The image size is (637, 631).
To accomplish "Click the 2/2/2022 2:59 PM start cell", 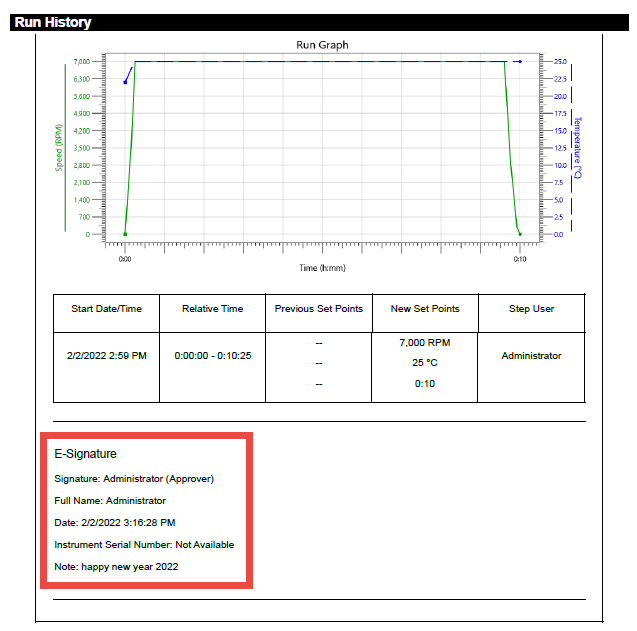I will coord(106,356).
